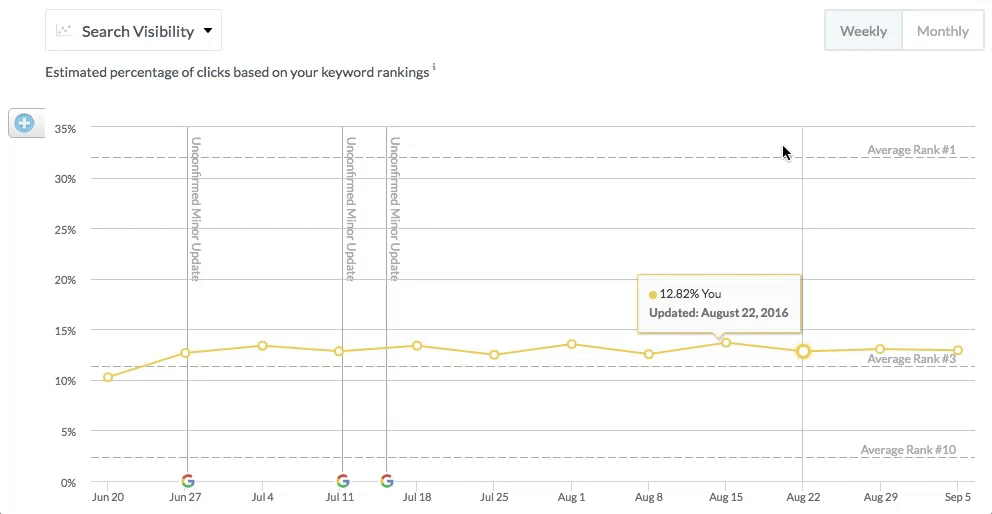Click the Google icon near Jul 18
This screenshot has height=514, width=992.
387,481
